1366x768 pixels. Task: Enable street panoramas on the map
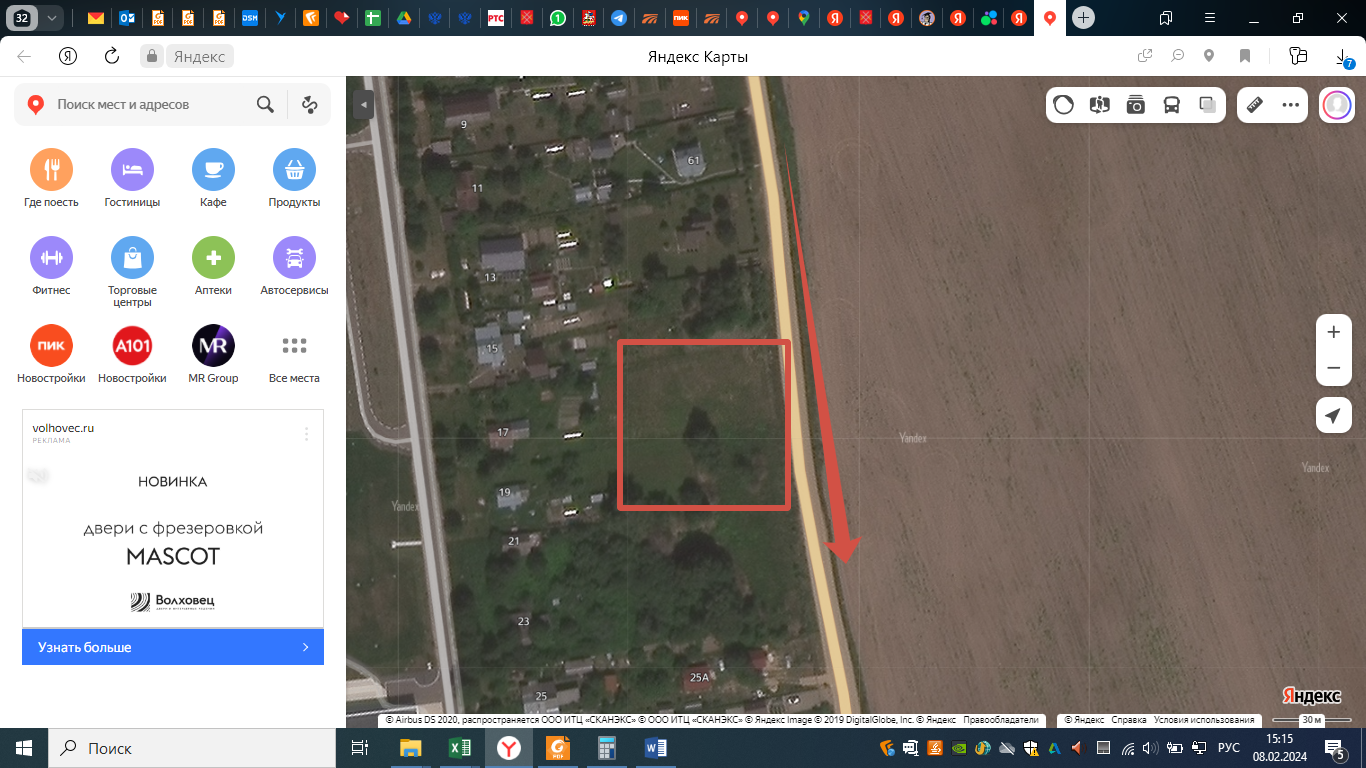[1100, 105]
